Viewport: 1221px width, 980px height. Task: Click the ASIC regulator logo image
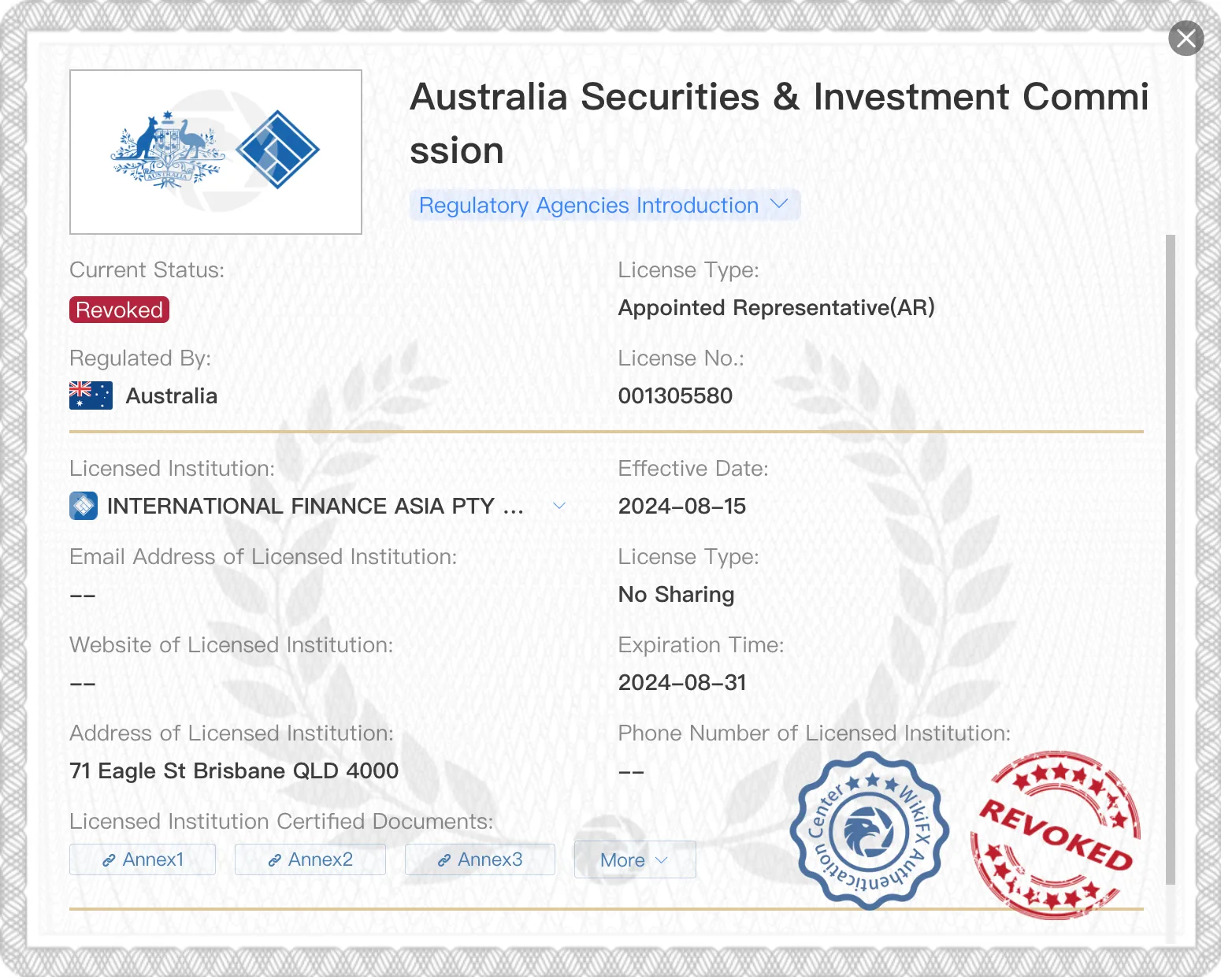[216, 152]
